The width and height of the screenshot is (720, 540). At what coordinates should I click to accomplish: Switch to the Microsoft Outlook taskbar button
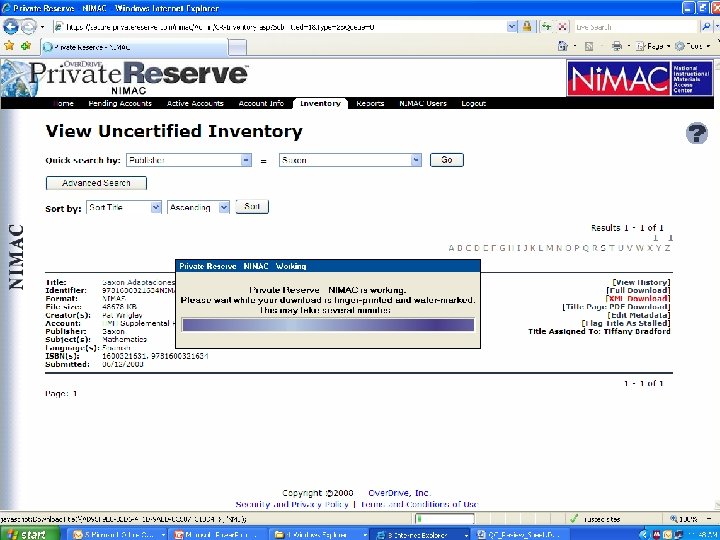[x=119, y=534]
